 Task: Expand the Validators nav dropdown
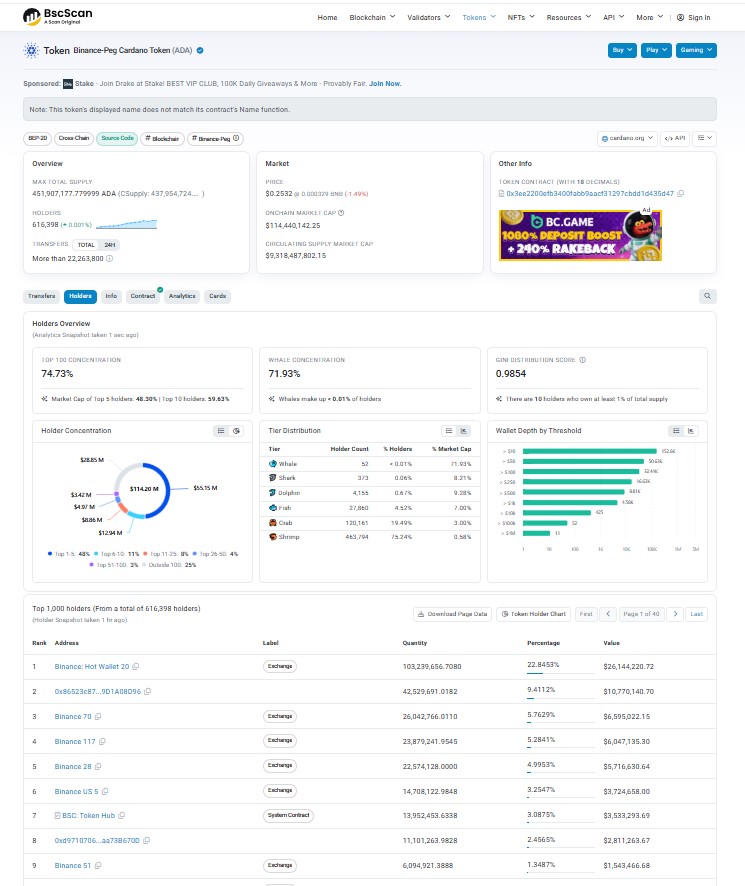[x=428, y=18]
